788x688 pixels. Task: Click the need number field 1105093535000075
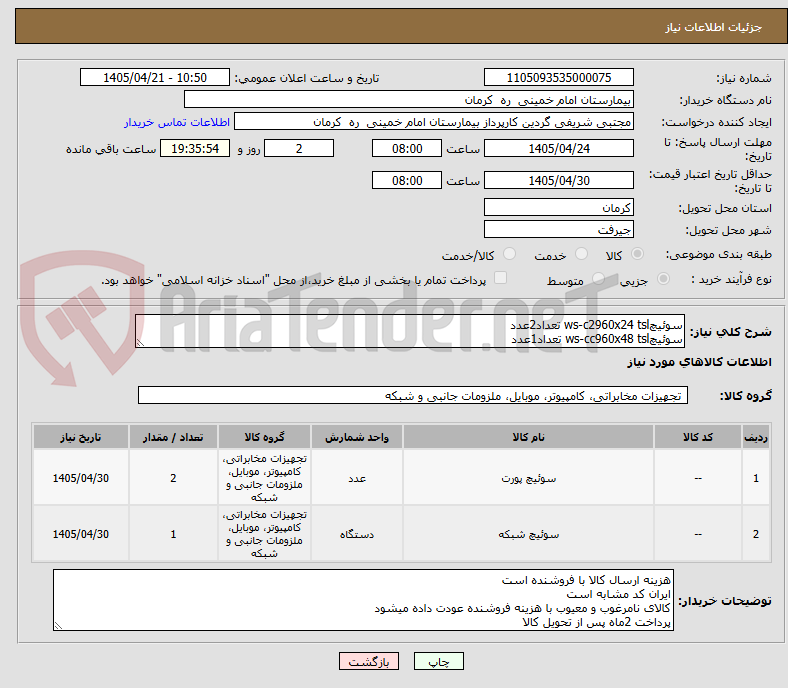558,77
